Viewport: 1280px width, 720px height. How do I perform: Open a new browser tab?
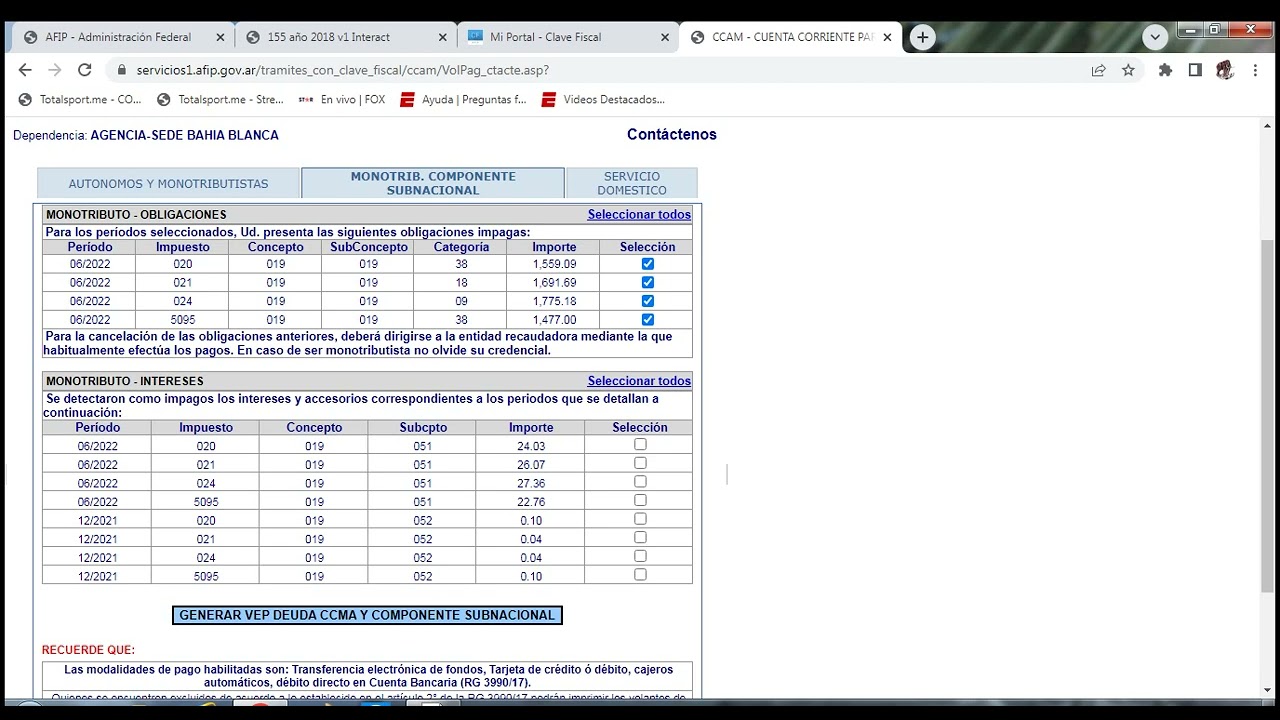point(922,37)
